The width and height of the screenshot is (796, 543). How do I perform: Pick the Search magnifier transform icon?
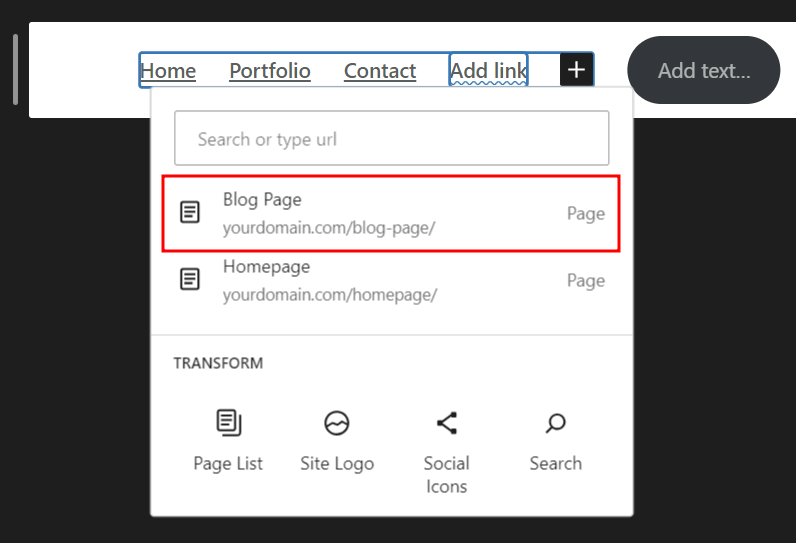point(555,423)
